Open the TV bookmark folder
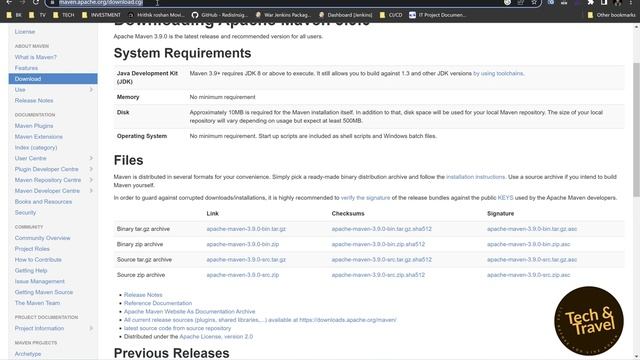This screenshot has width=640, height=360. point(38,15)
